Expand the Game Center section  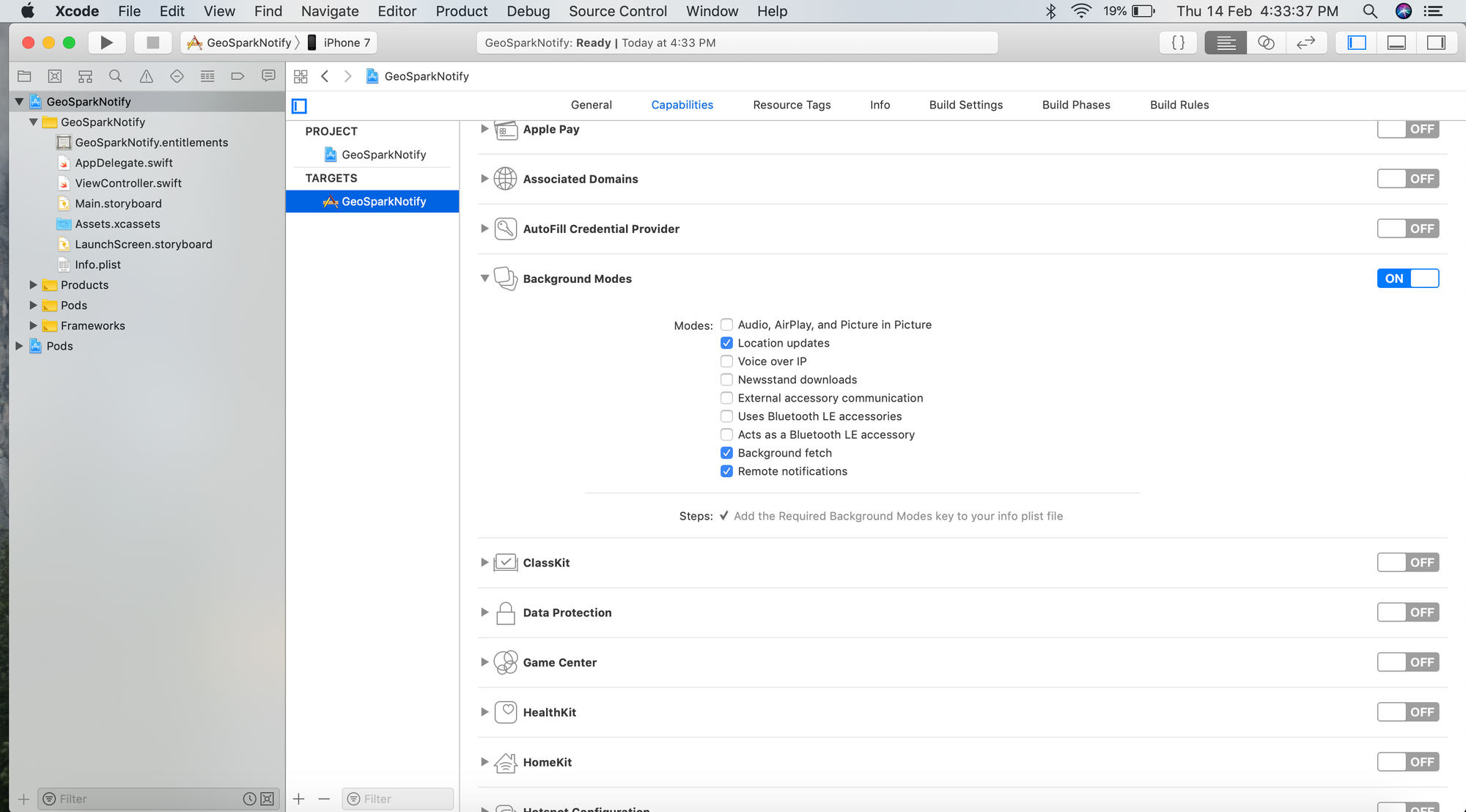[x=485, y=662]
